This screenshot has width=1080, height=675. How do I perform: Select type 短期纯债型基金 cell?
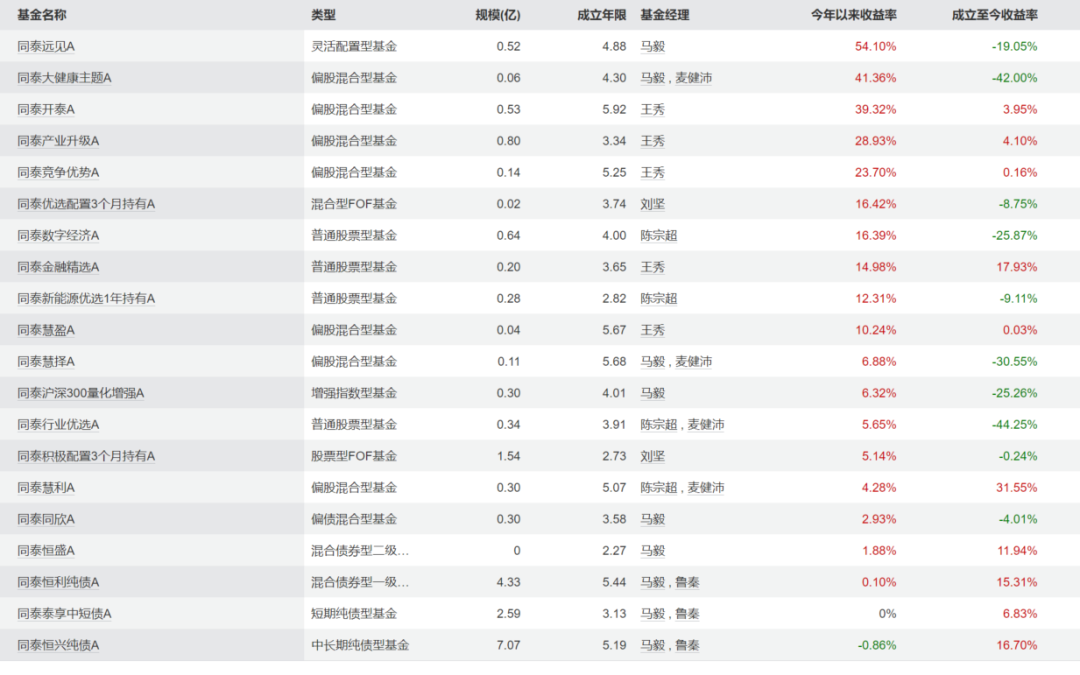[354, 614]
